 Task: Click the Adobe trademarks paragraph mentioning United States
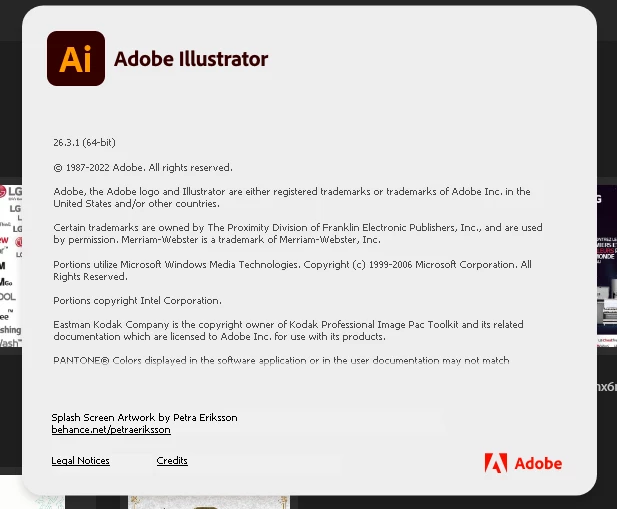[x=292, y=197]
